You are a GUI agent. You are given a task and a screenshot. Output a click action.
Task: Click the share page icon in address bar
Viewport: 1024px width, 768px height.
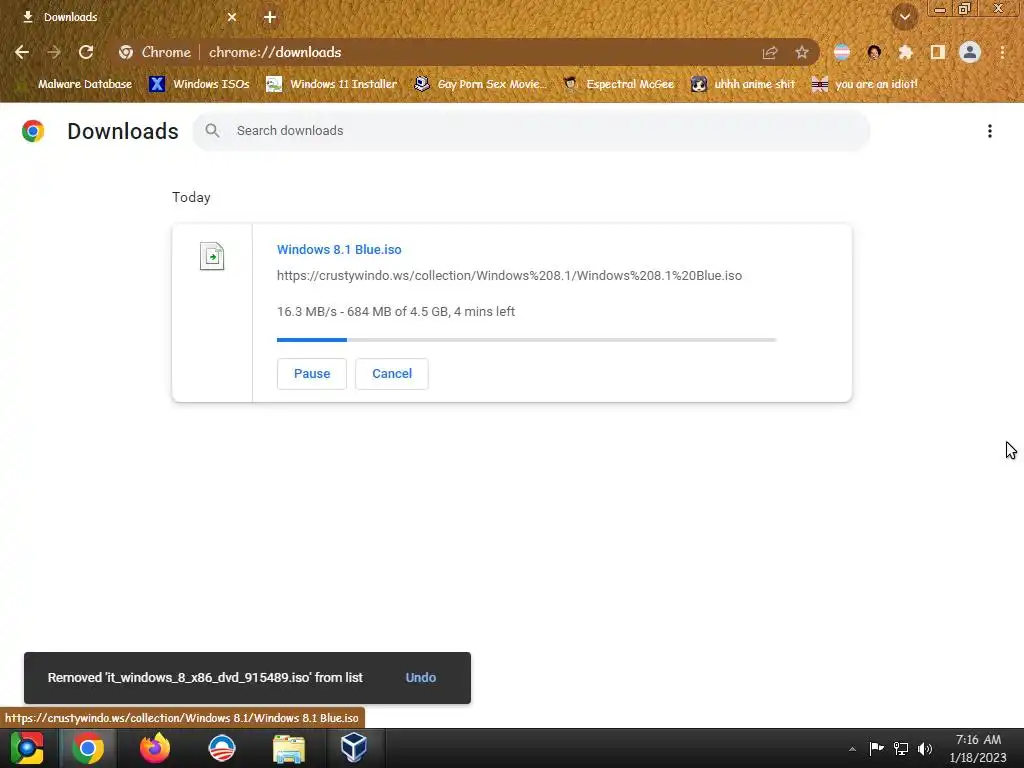tap(770, 52)
